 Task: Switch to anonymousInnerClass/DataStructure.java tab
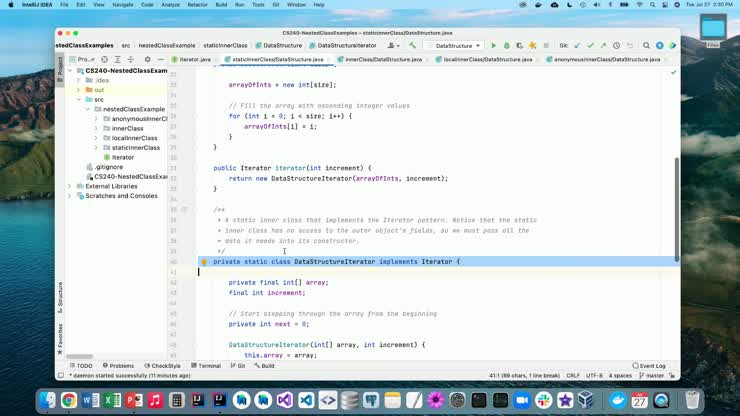[603, 59]
